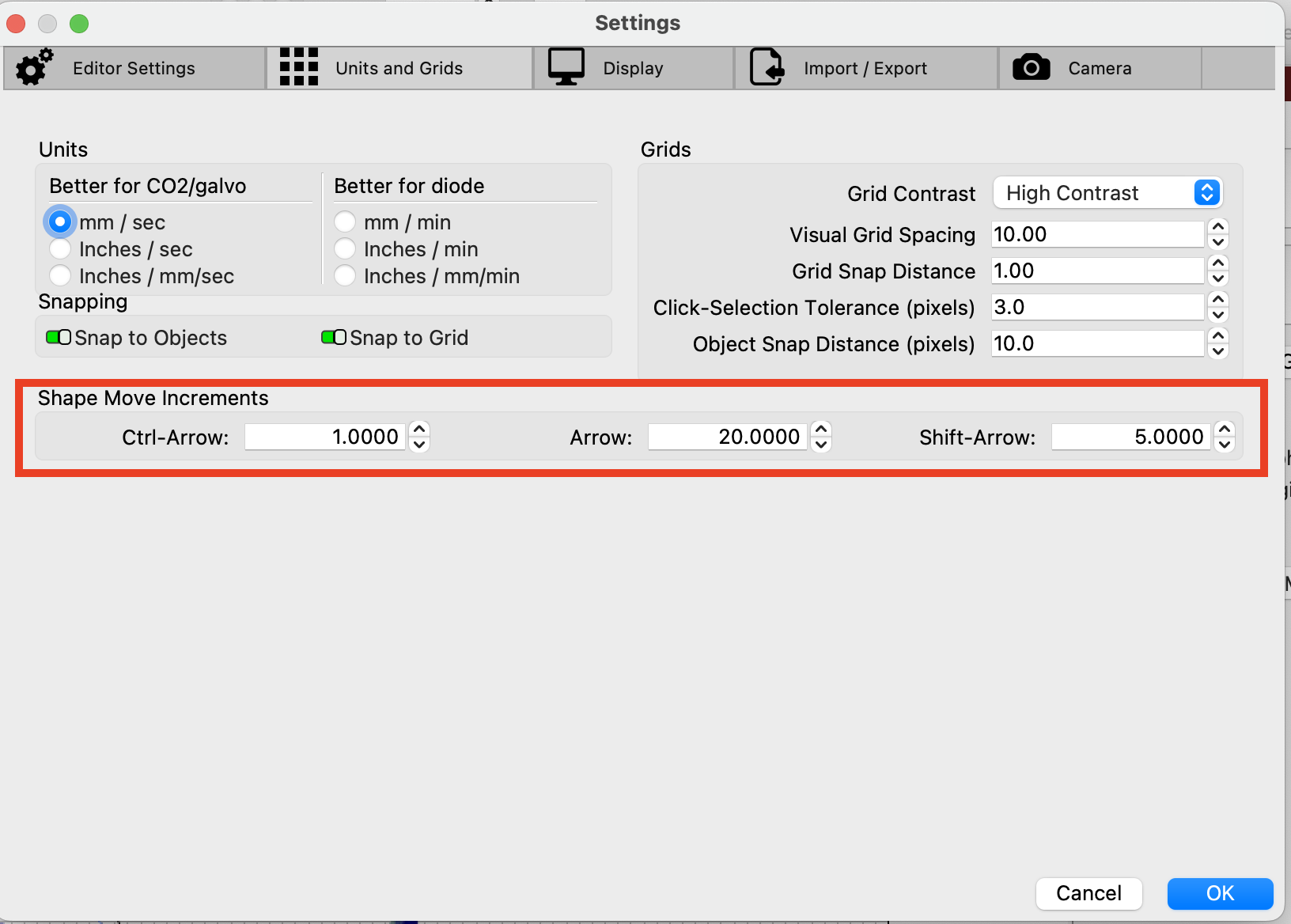Decrease the Shift-Arrow increment
The image size is (1291, 924).
[1225, 445]
